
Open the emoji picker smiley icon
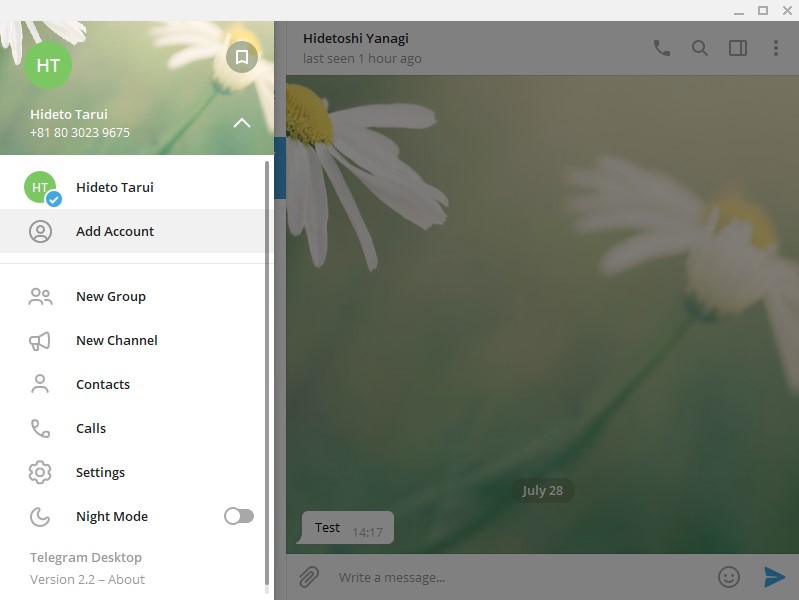[x=729, y=577]
